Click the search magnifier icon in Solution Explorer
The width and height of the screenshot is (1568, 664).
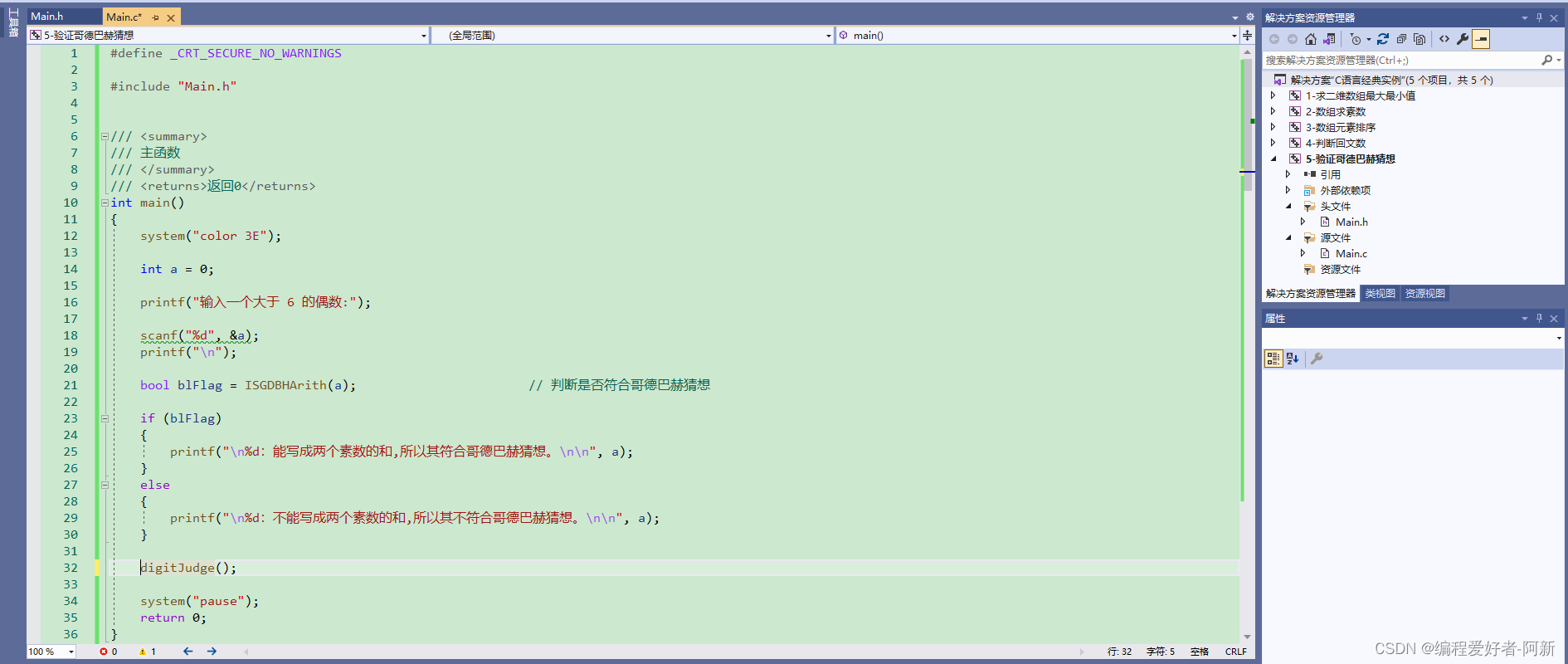[1547, 60]
